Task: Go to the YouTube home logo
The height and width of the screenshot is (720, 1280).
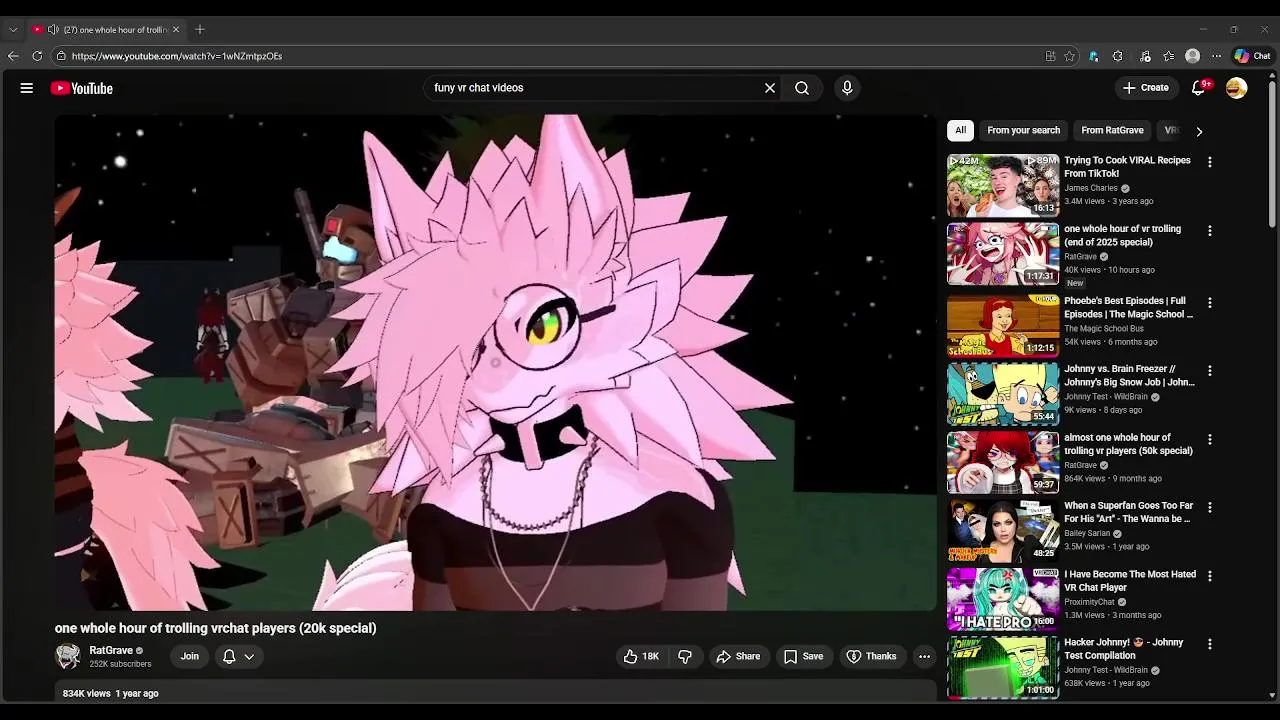Action: 82,88
